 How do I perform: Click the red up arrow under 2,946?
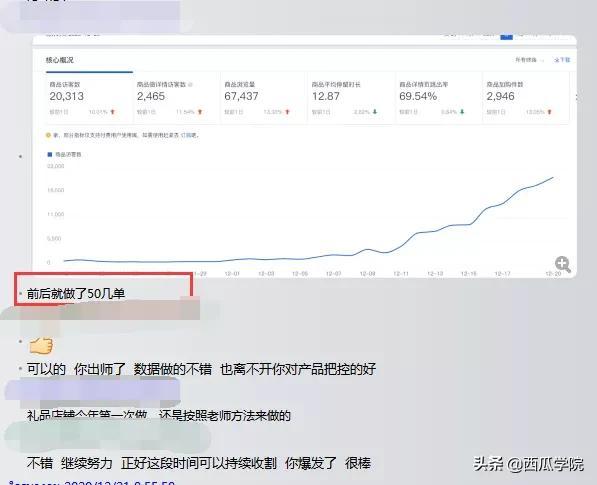click(x=549, y=112)
